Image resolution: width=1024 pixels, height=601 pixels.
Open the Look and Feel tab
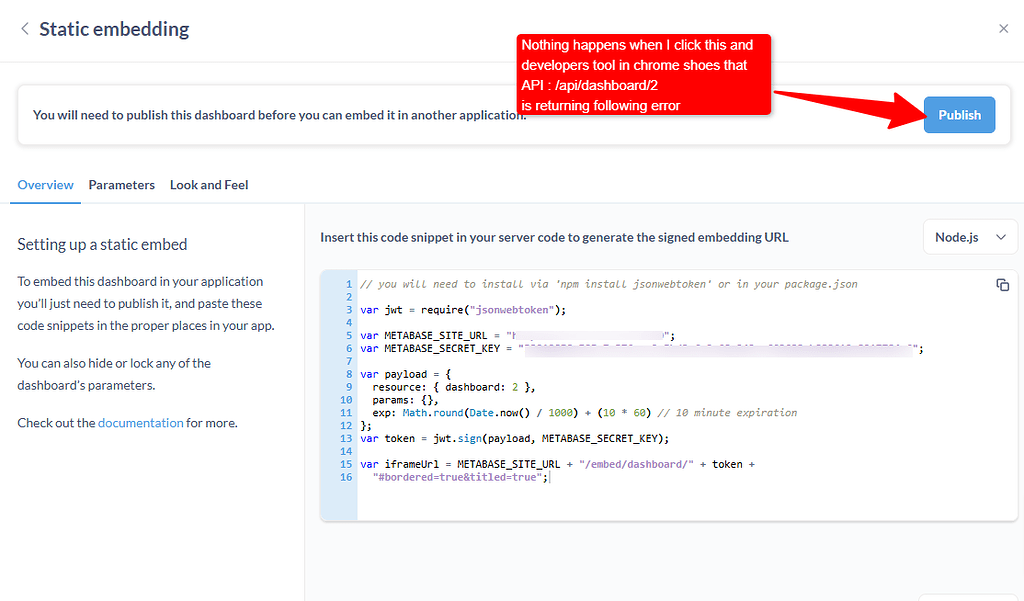click(208, 185)
